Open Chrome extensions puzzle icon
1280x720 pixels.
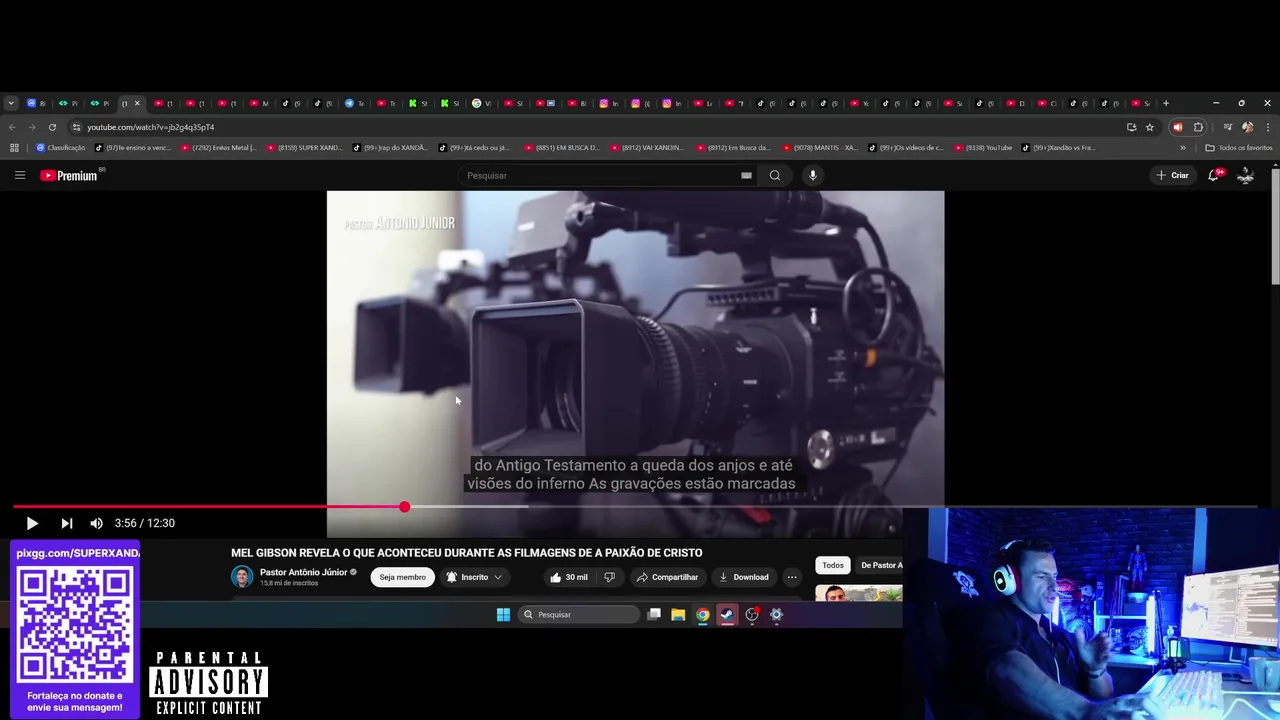(1198, 127)
